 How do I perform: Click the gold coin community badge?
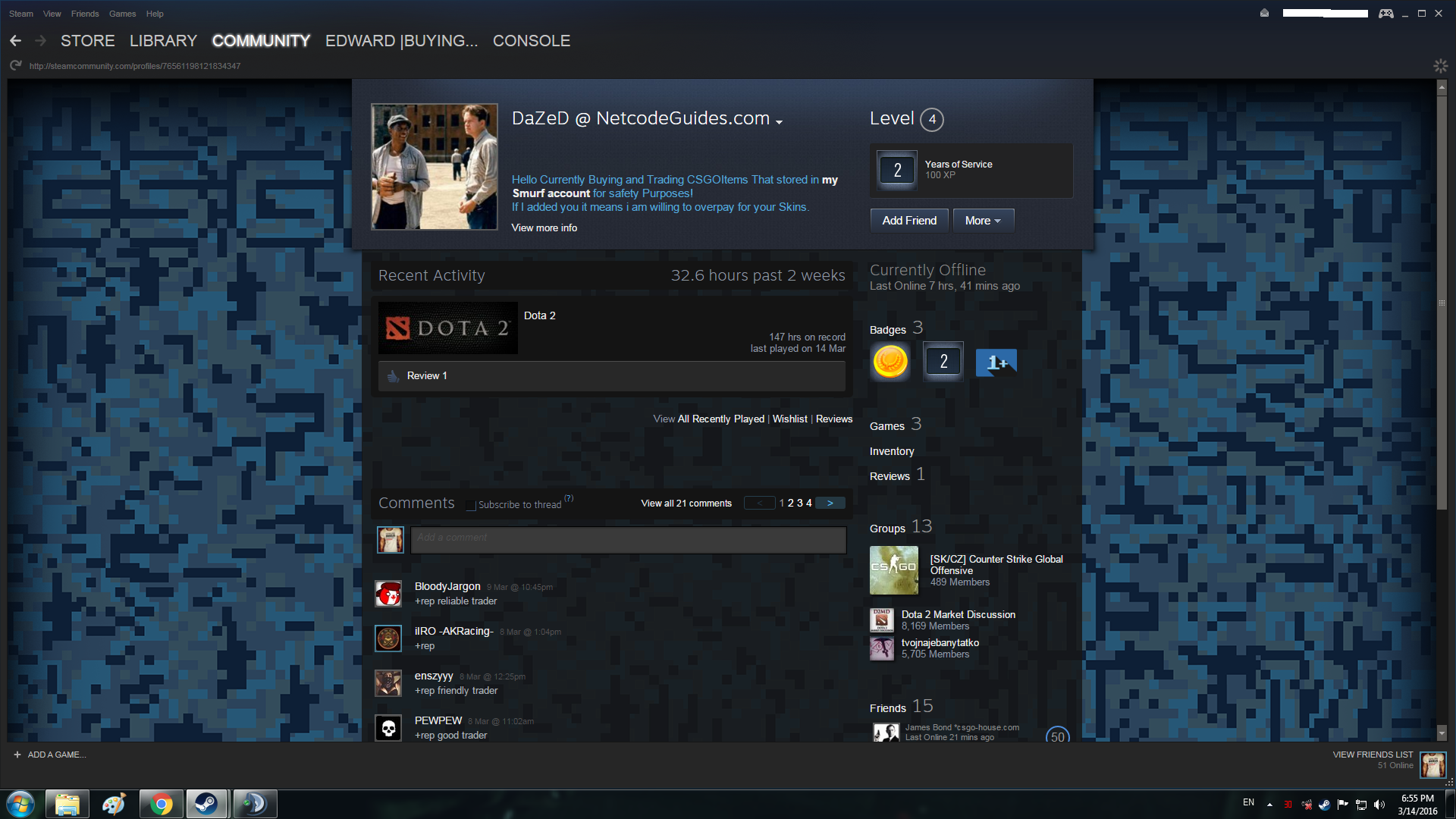tap(890, 362)
